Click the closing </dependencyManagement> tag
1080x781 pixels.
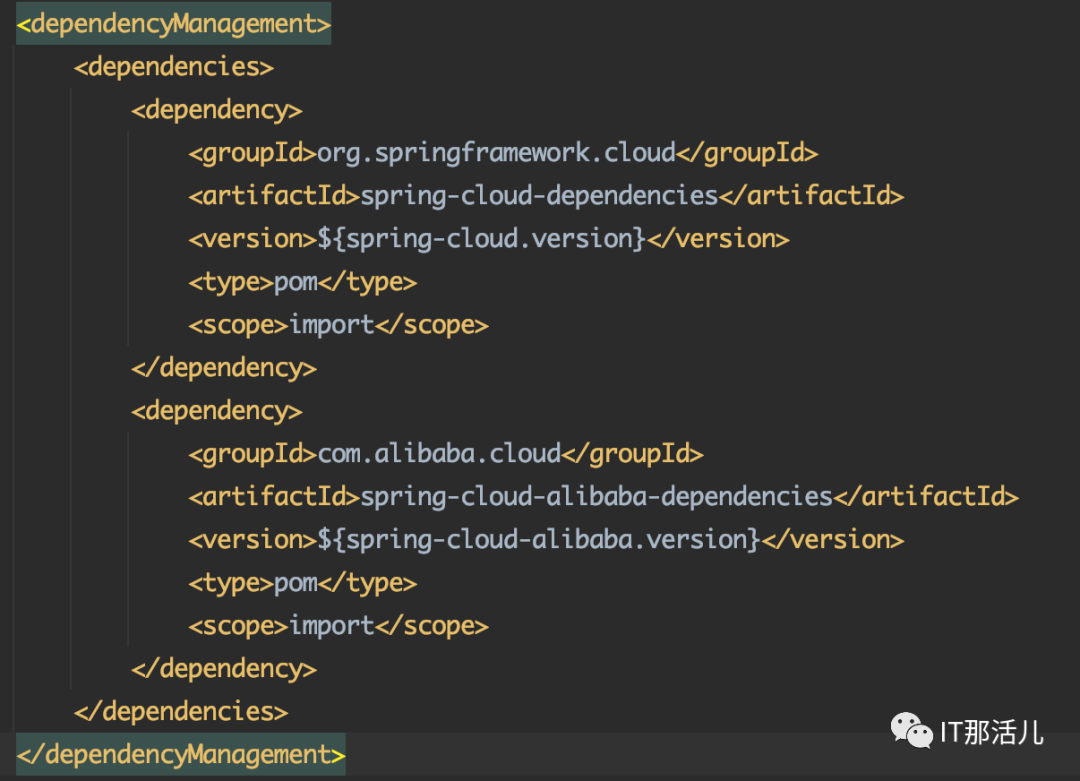tap(180, 755)
